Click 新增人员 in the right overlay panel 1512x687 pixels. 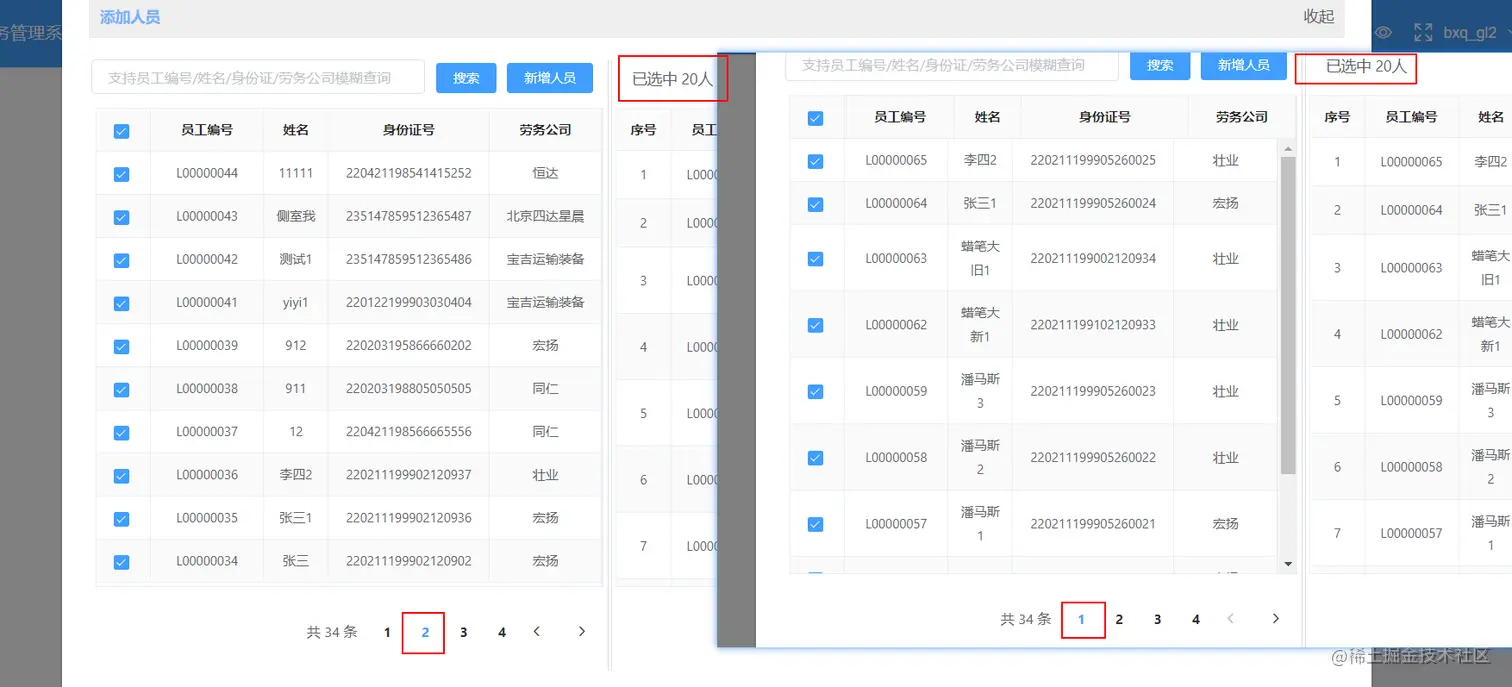1244,65
